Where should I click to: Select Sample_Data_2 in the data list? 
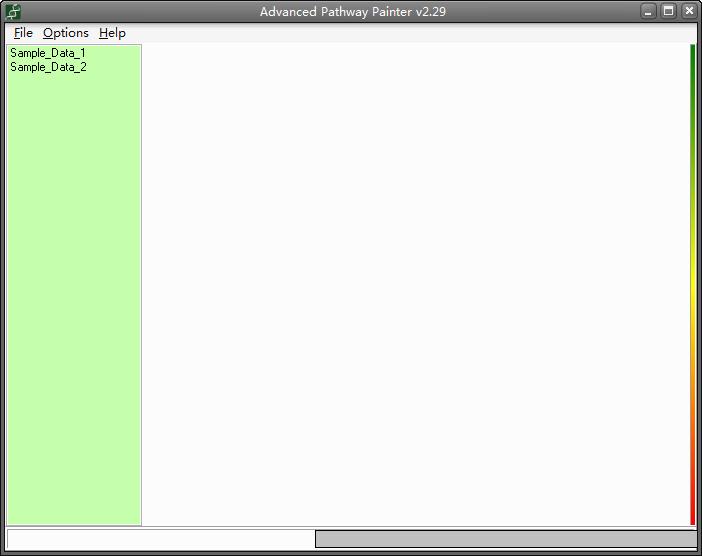(x=48, y=67)
